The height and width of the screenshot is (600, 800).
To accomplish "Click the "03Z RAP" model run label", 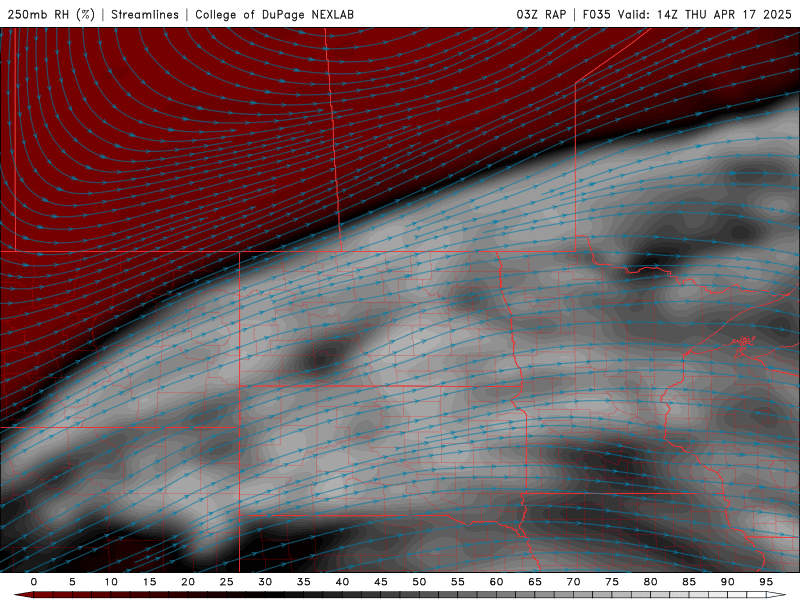I will point(541,14).
